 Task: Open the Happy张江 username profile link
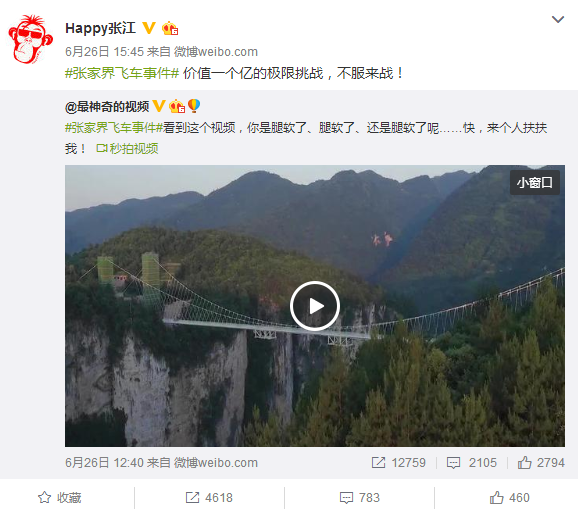(100, 28)
